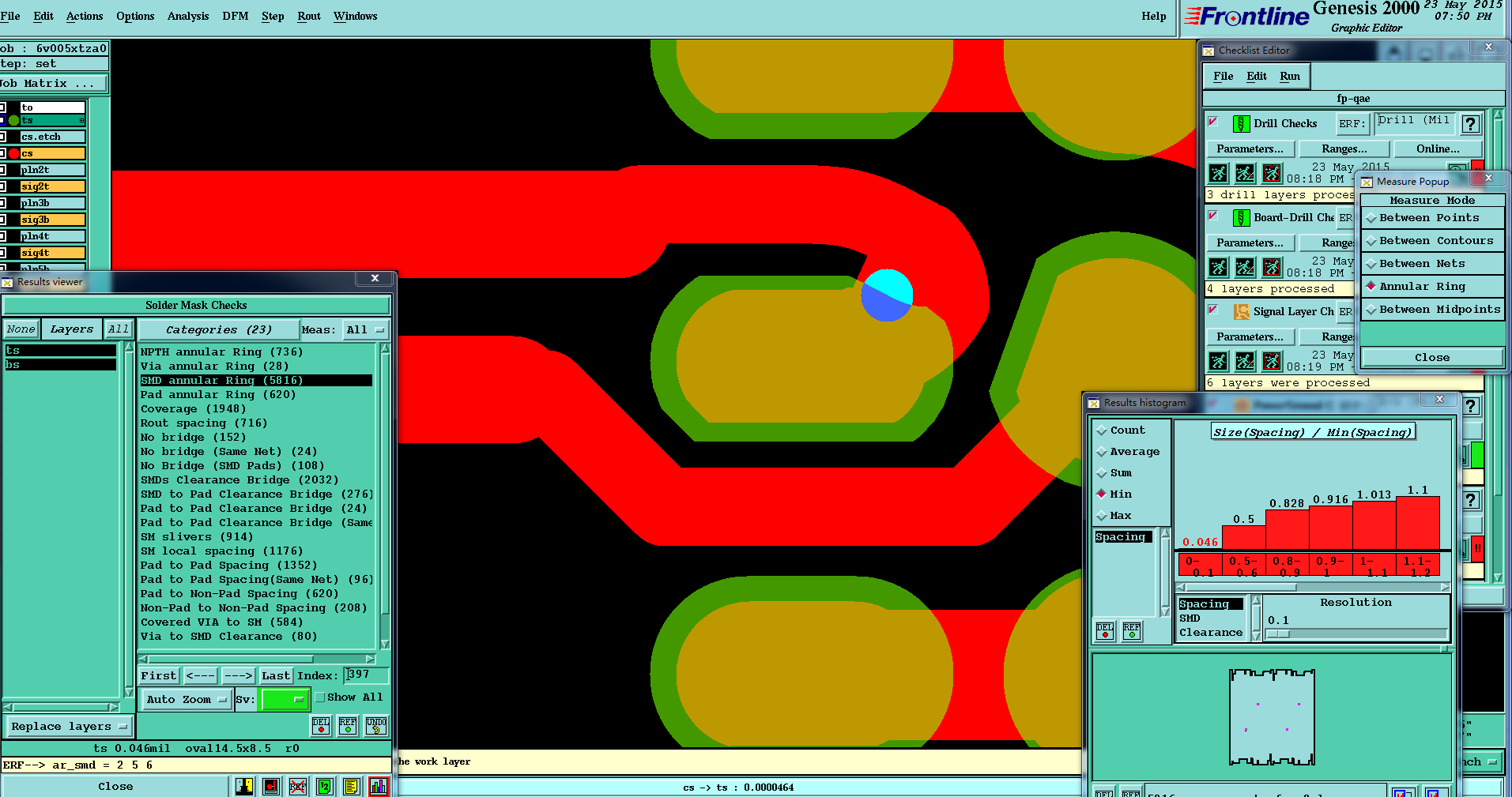Select Between Points measure mode
The width and height of the screenshot is (1512, 797).
[1431, 218]
